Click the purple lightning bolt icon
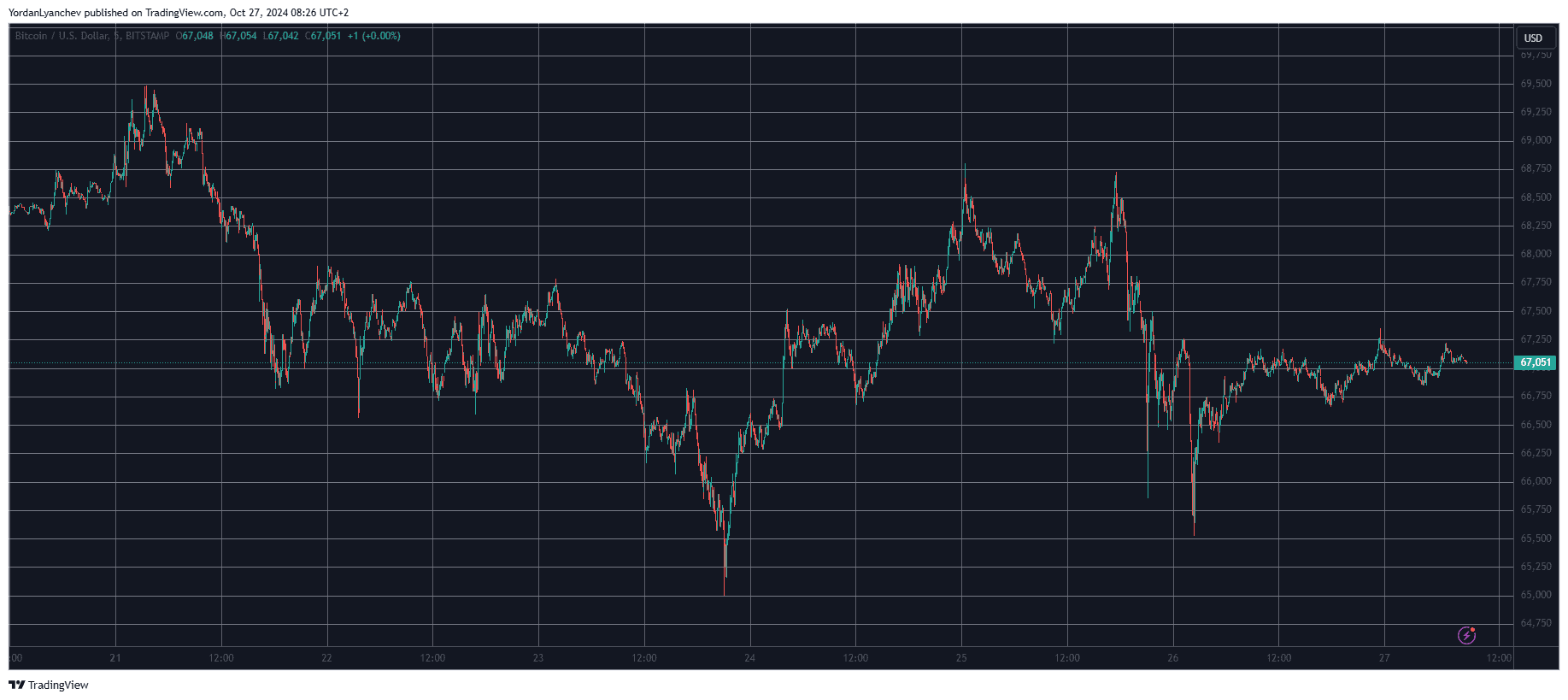This screenshot has height=700, width=1568. pyautogui.click(x=1466, y=635)
